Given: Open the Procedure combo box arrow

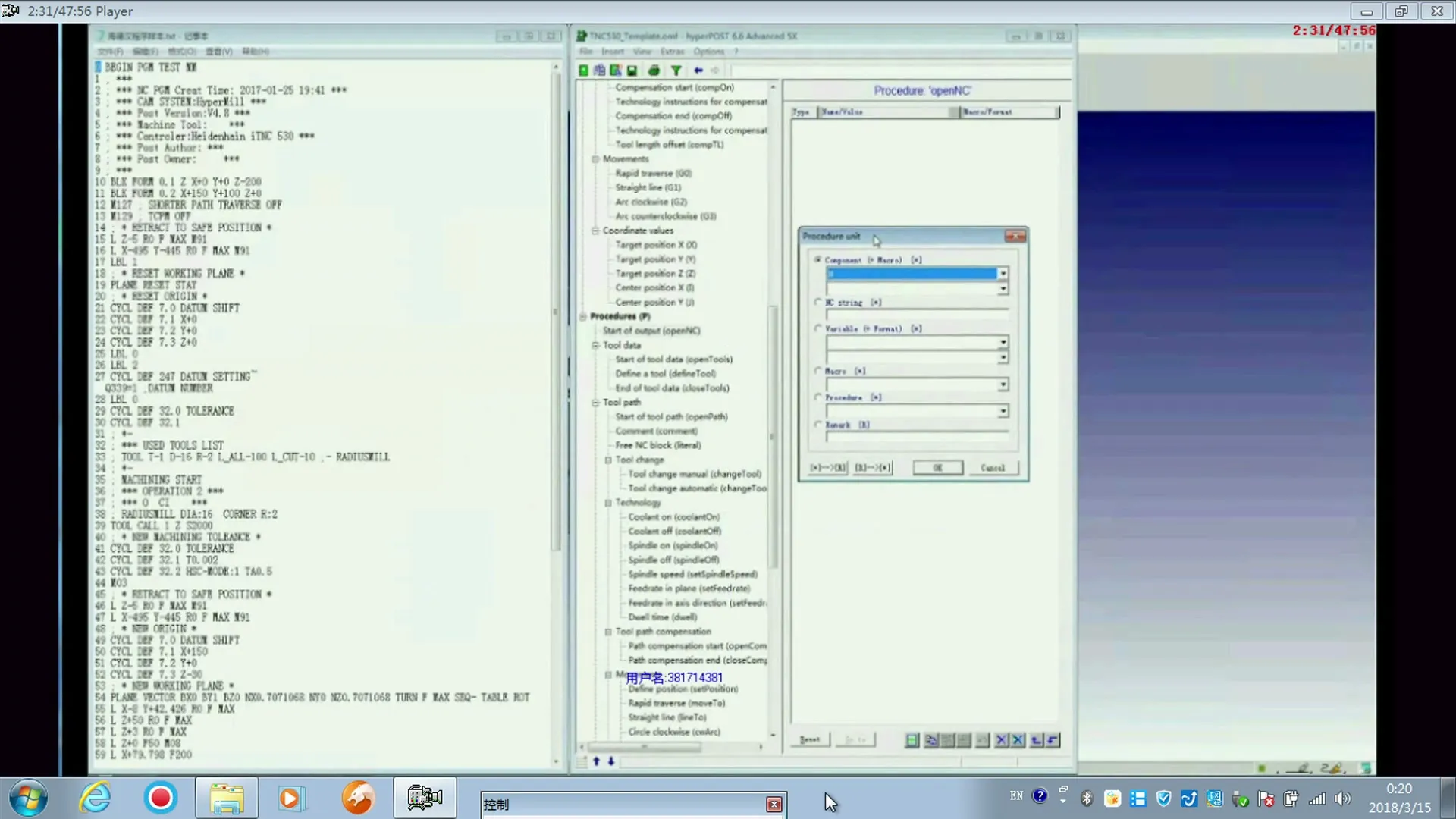Looking at the screenshot, I should (1003, 411).
